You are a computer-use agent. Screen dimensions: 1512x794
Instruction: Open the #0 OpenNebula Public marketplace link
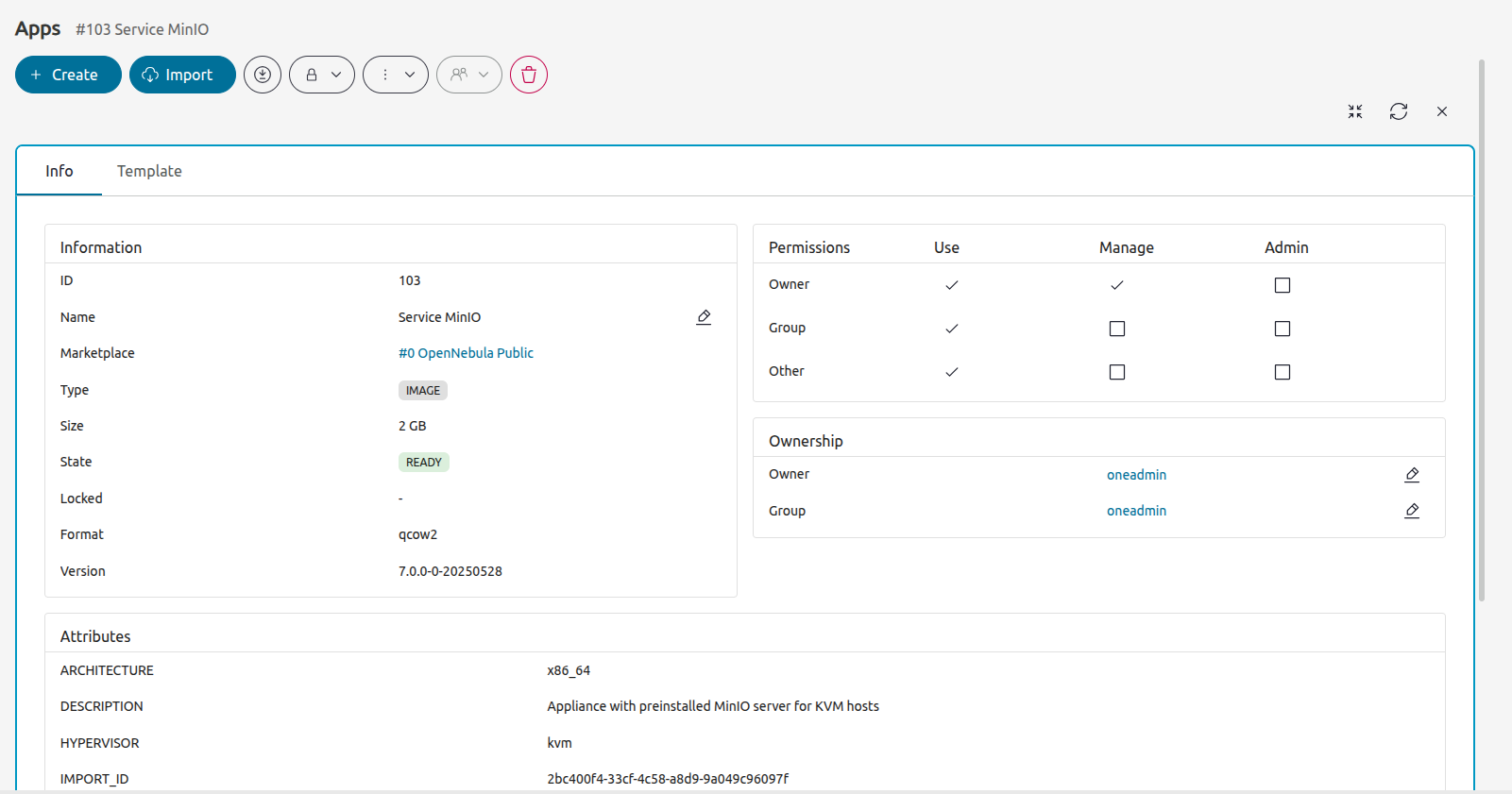(466, 353)
